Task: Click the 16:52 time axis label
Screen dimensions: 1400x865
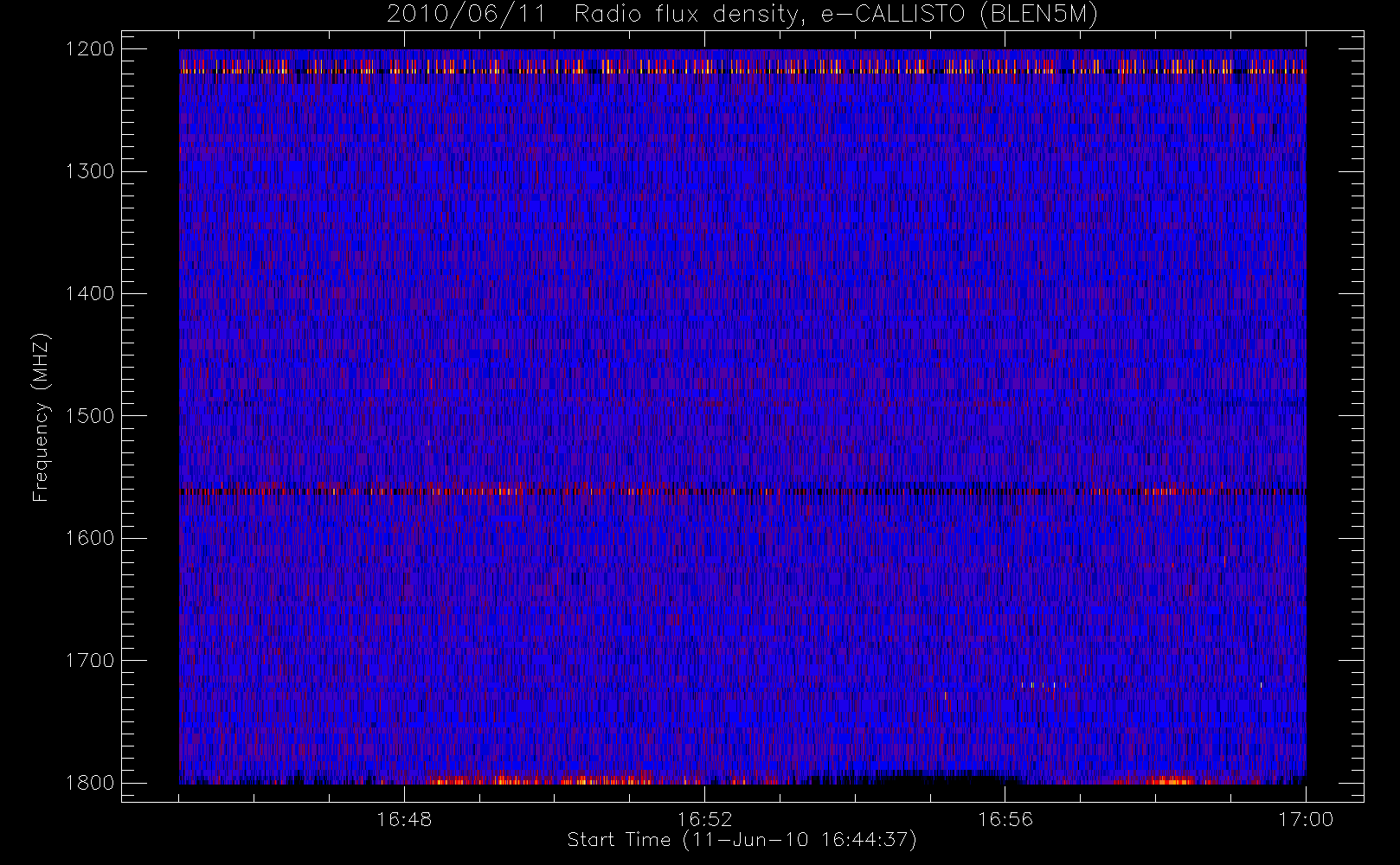Action: (704, 819)
